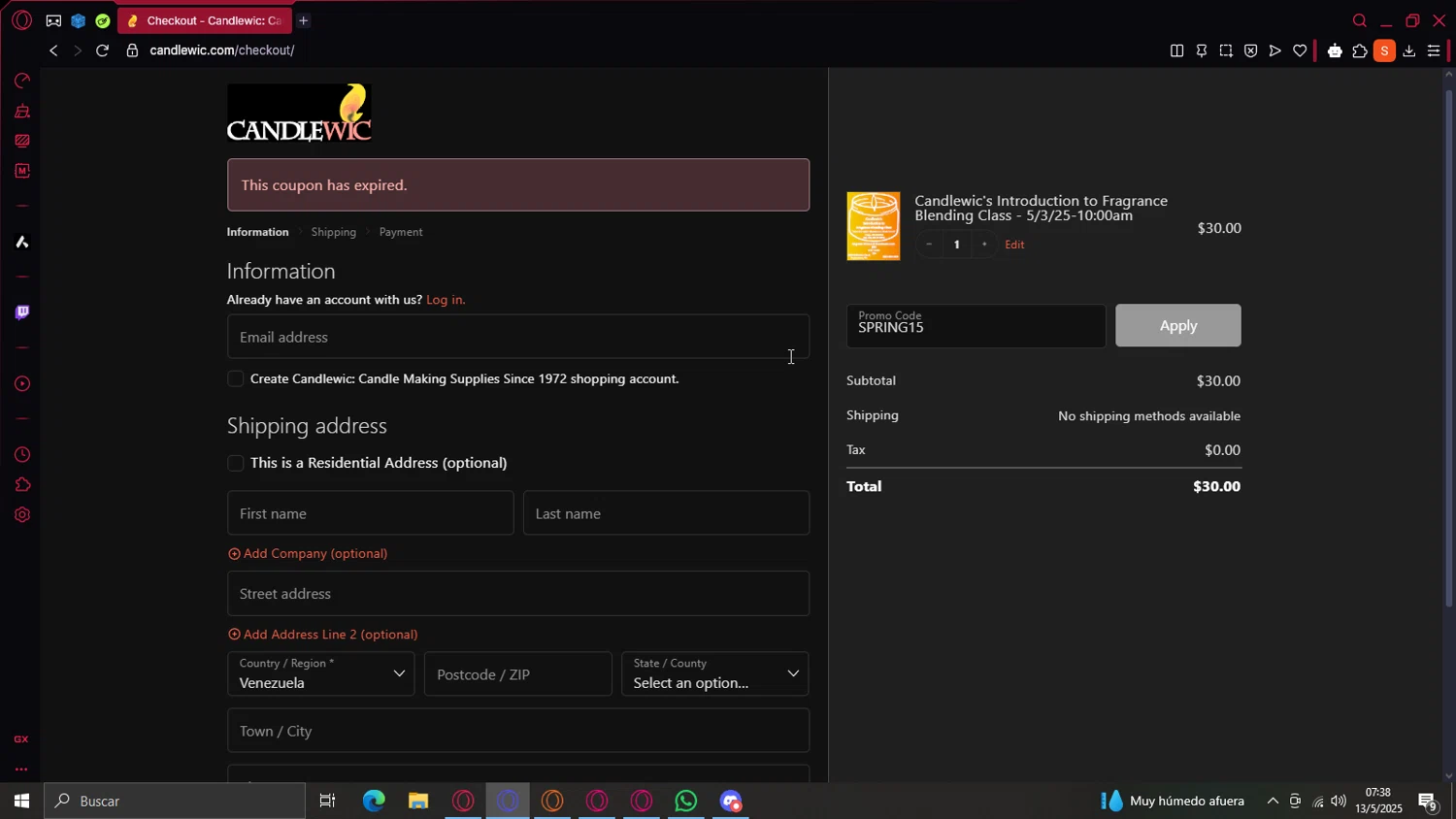The height and width of the screenshot is (819, 1456).
Task: Launch Microsoft Edge from taskbar
Action: 374,801
